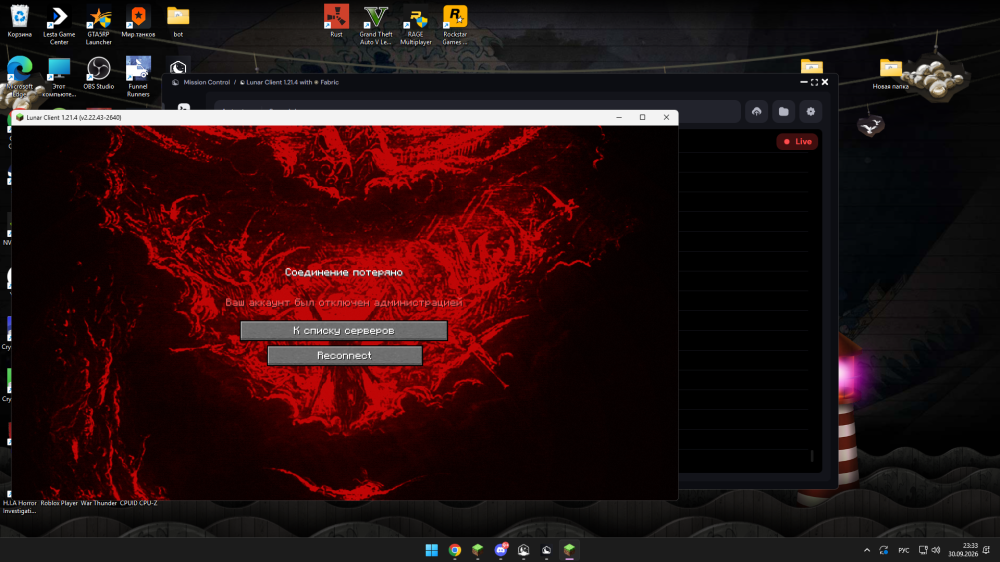Viewport: 1000px width, 562px height.
Task: Open upload icon in Mission Control toolbar
Action: click(756, 112)
